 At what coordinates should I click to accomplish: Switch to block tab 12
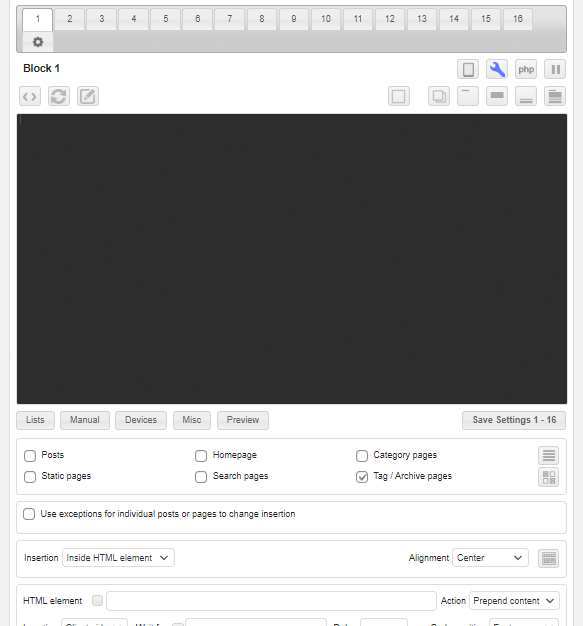390,19
